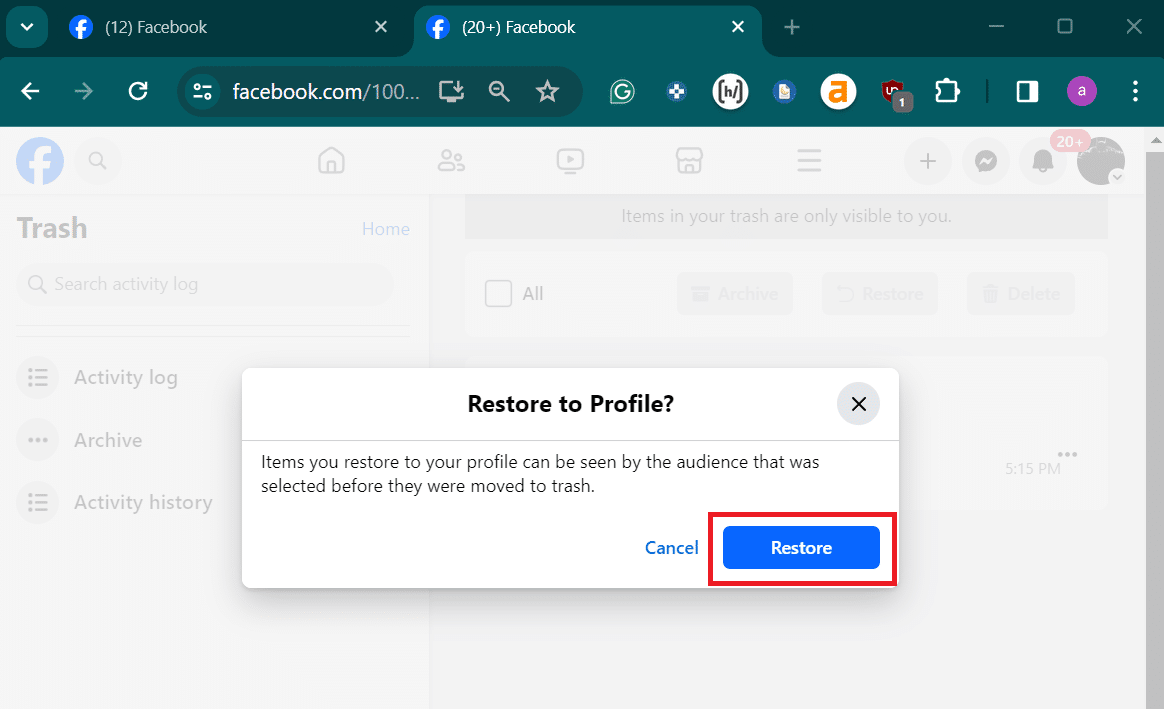Open the account profile picture menu
The image size is (1164, 709).
[x=1101, y=161]
